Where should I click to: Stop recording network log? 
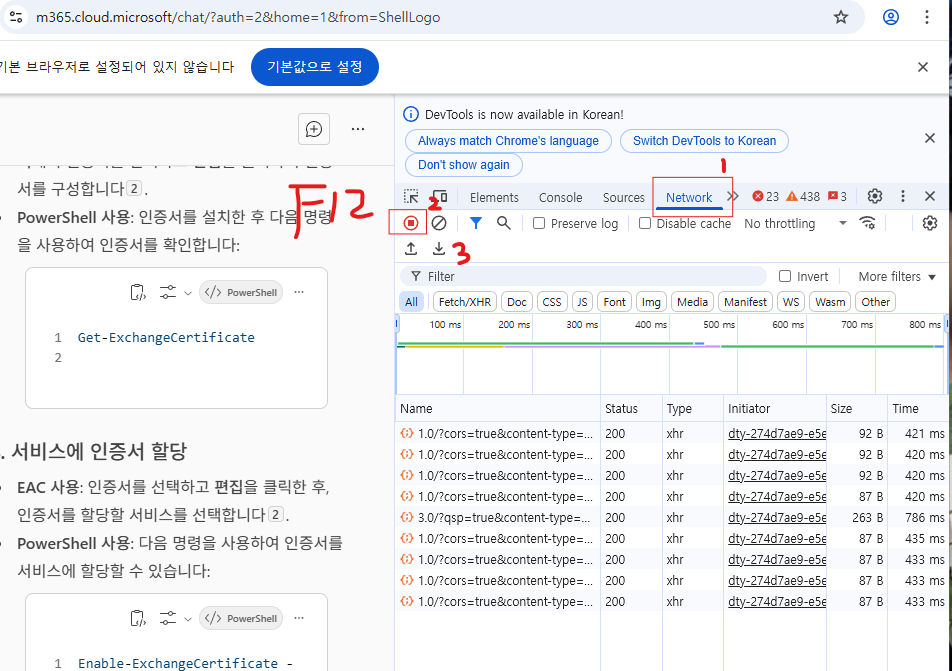411,223
